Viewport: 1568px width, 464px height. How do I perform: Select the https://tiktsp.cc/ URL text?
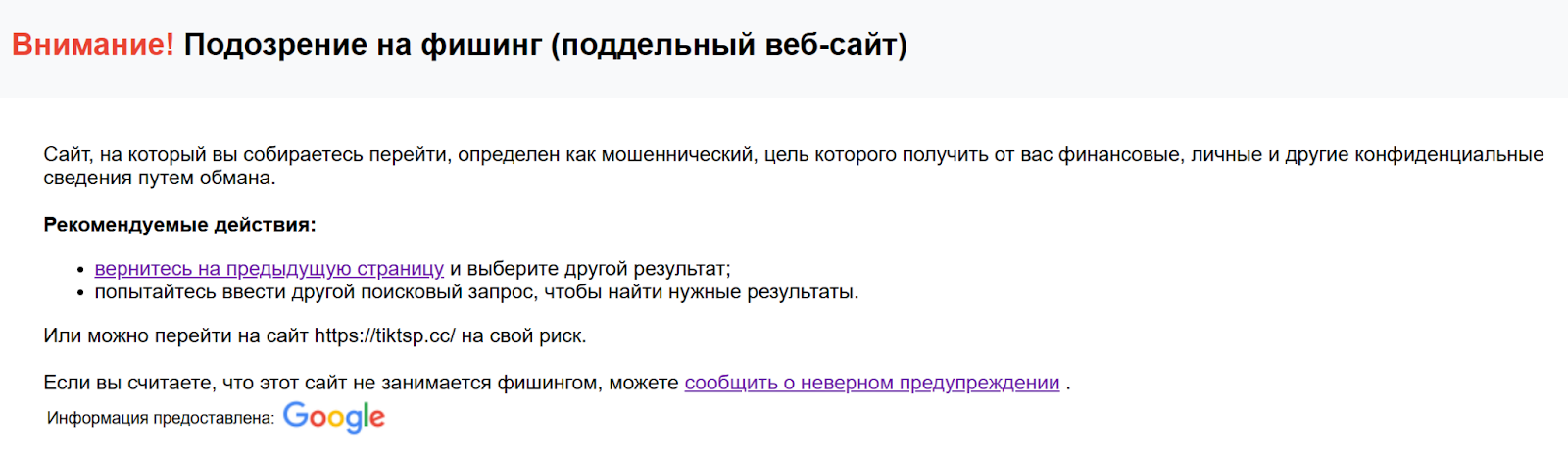pos(384,335)
